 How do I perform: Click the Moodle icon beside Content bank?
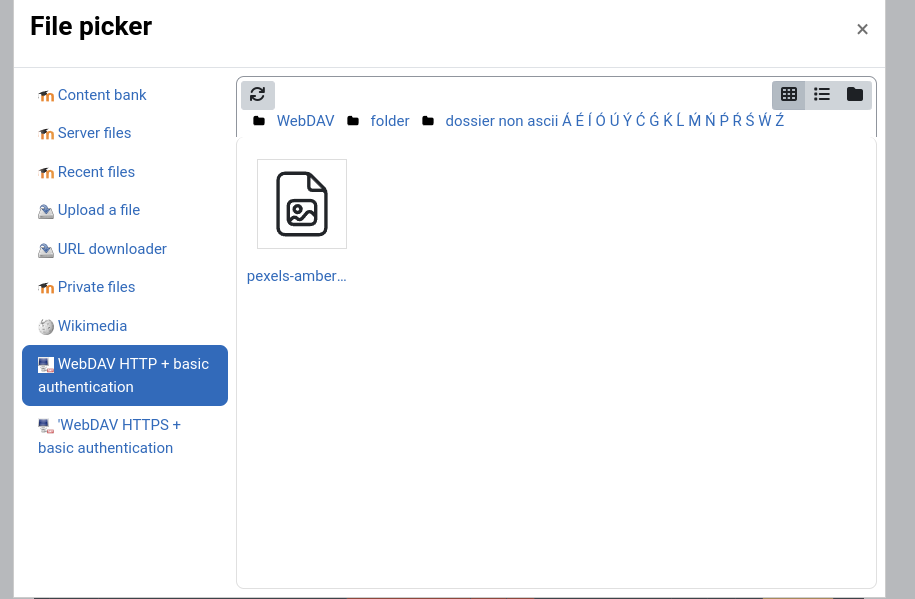(46, 96)
